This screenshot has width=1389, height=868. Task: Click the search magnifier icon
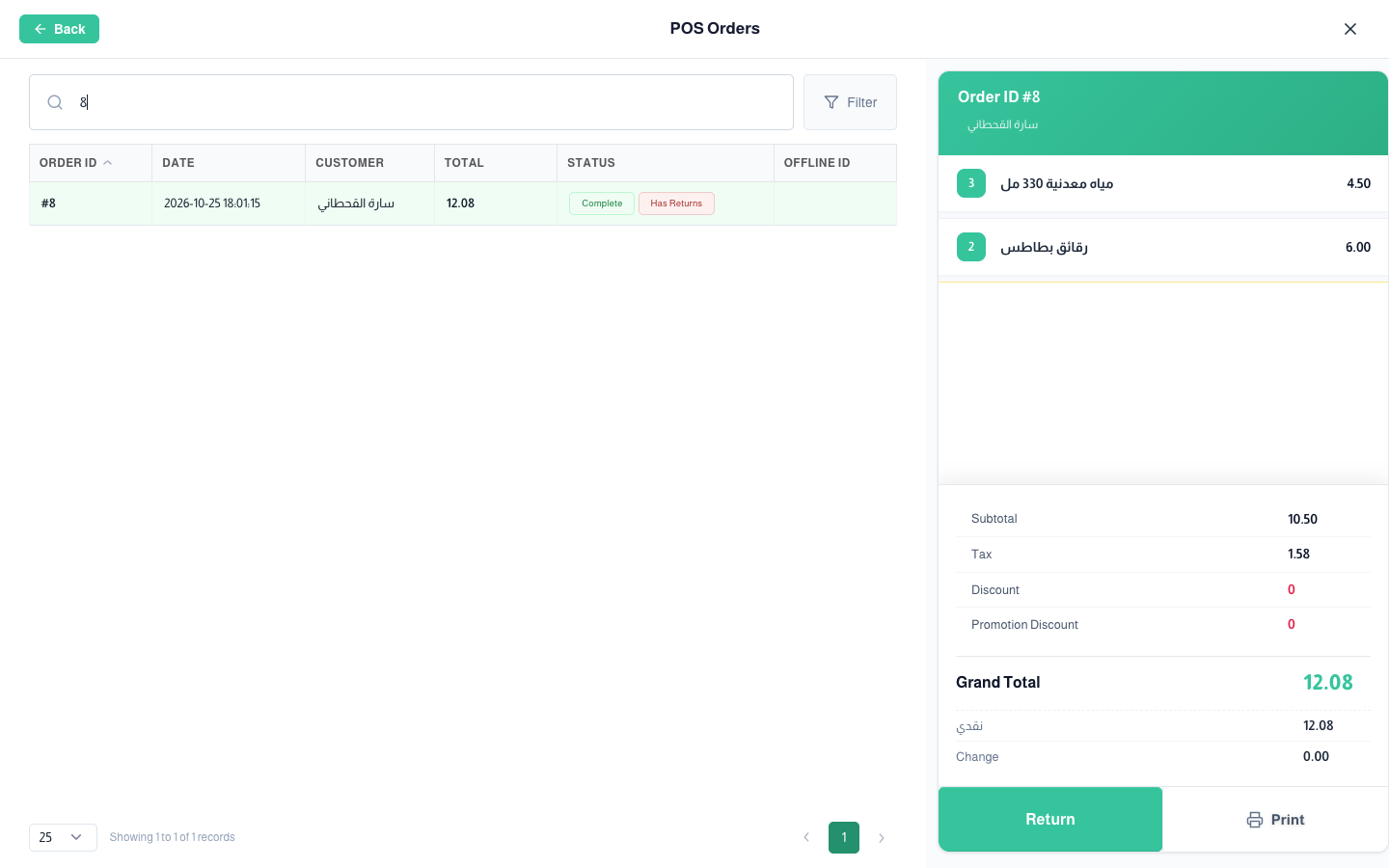coord(55,102)
